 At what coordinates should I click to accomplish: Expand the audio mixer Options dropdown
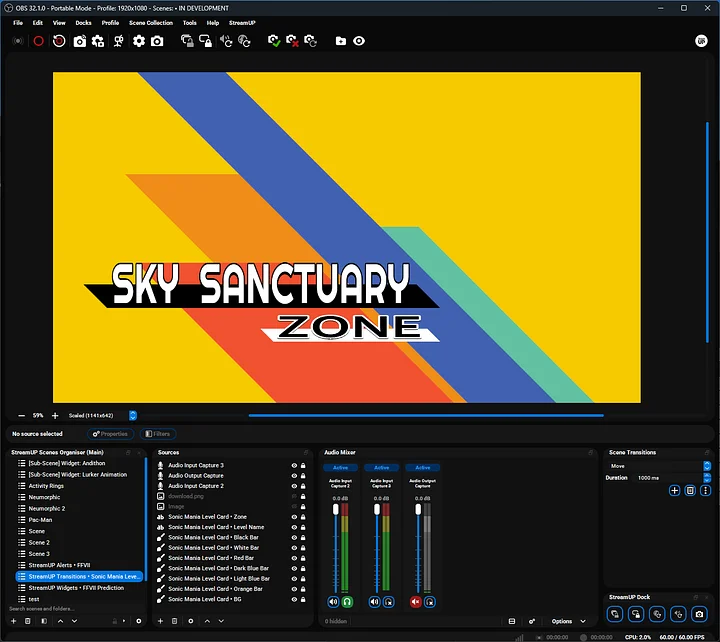[568, 621]
